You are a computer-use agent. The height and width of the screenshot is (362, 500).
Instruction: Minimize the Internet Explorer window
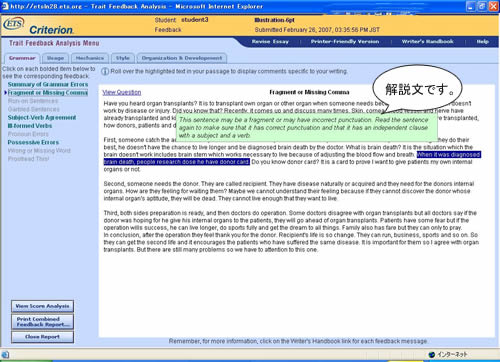[x=471, y=6]
